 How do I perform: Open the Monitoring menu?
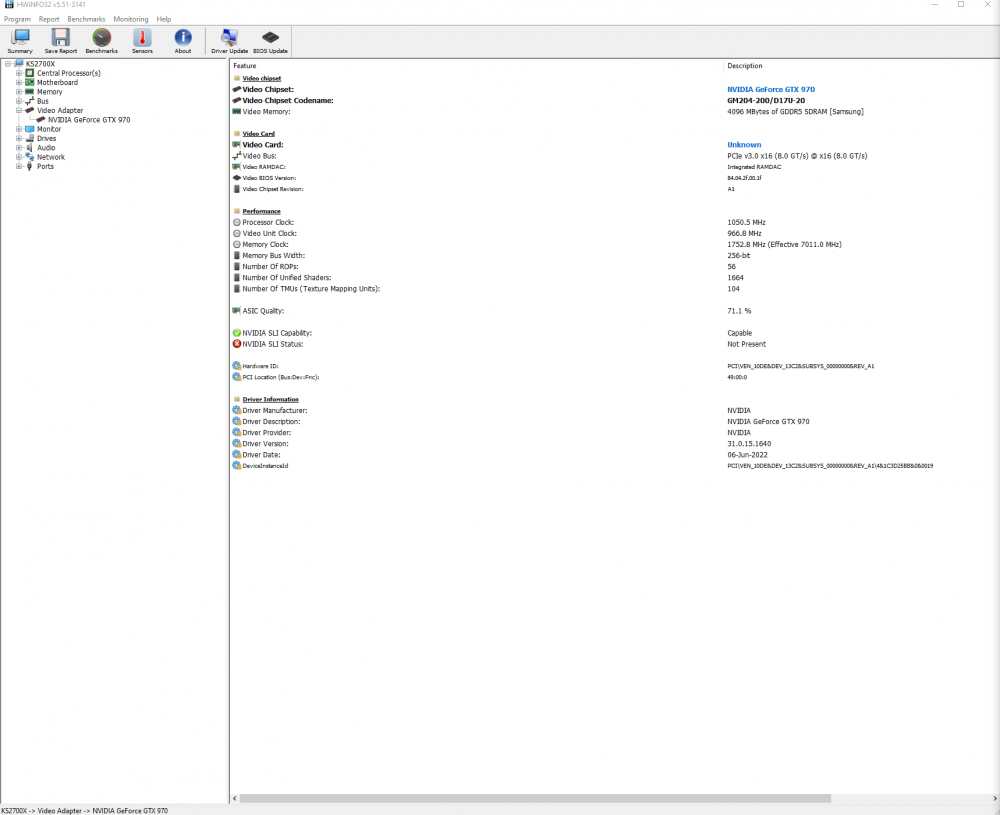[131, 19]
